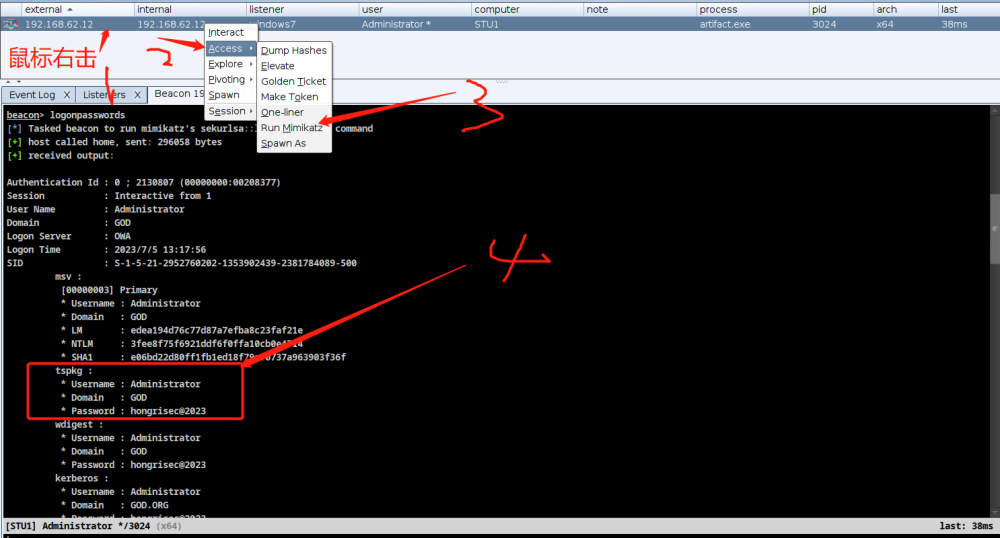
Task: Select the One-liner option
Action: point(283,112)
